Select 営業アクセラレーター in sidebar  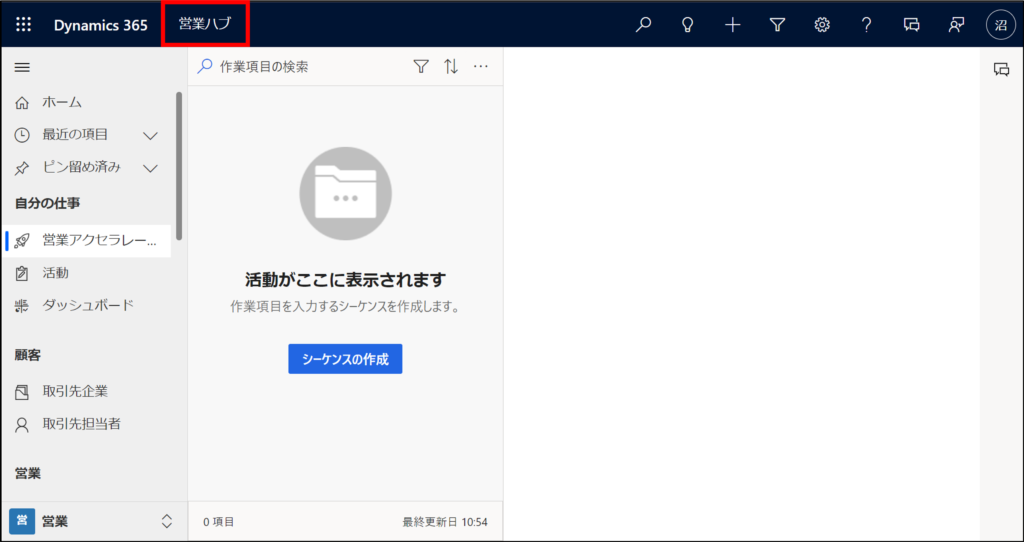point(88,241)
